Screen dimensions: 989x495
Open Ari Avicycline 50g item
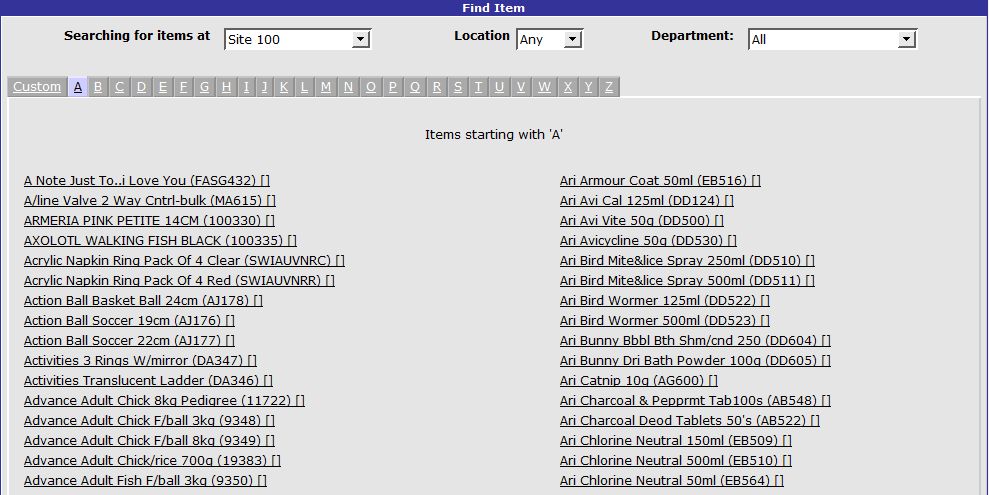648,241
